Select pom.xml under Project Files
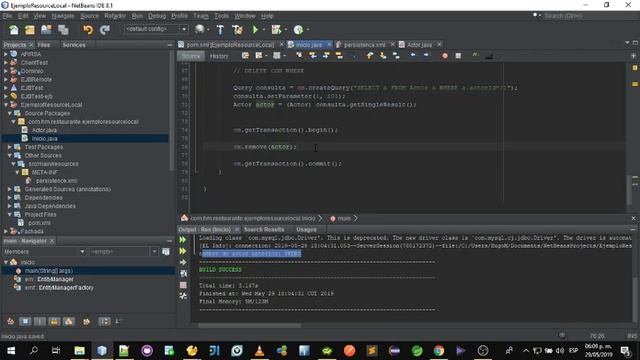640x360 pixels. tap(39, 223)
